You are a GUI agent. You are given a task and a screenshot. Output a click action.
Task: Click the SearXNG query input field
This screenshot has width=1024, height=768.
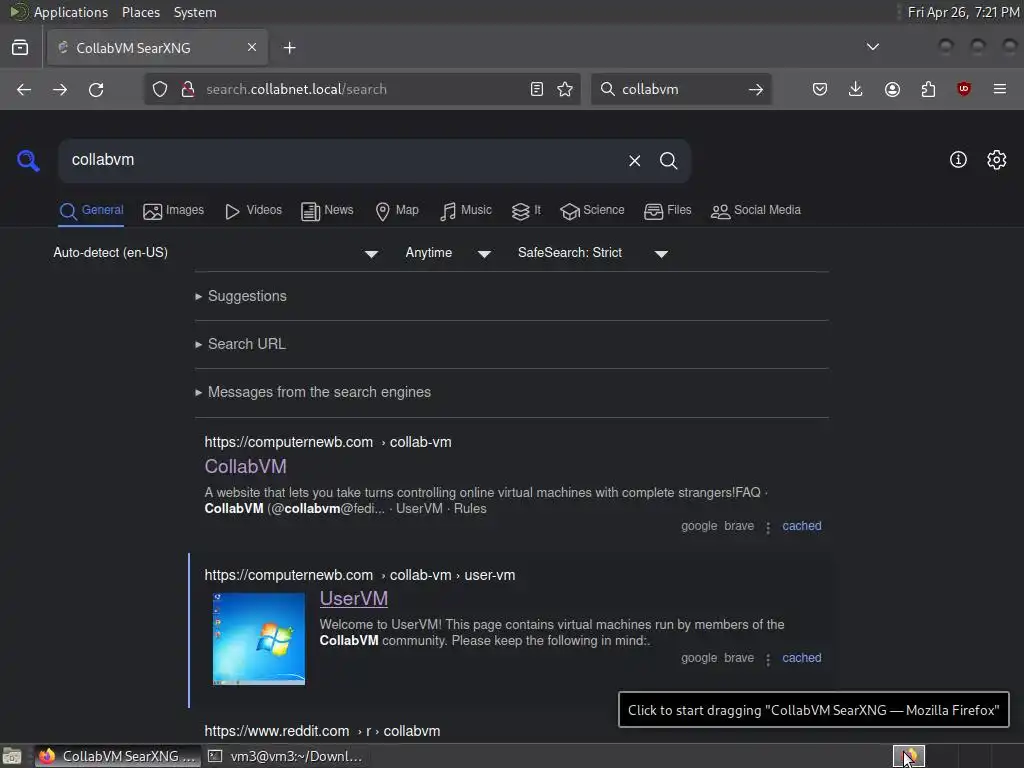(x=340, y=160)
